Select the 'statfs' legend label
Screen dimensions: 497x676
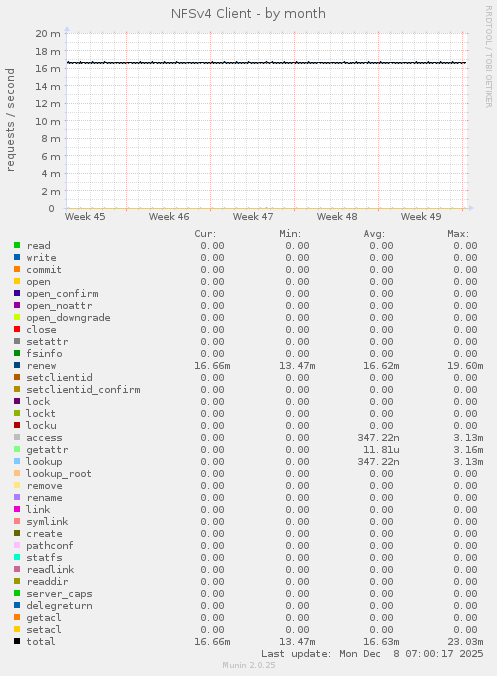pyautogui.click(x=44, y=557)
